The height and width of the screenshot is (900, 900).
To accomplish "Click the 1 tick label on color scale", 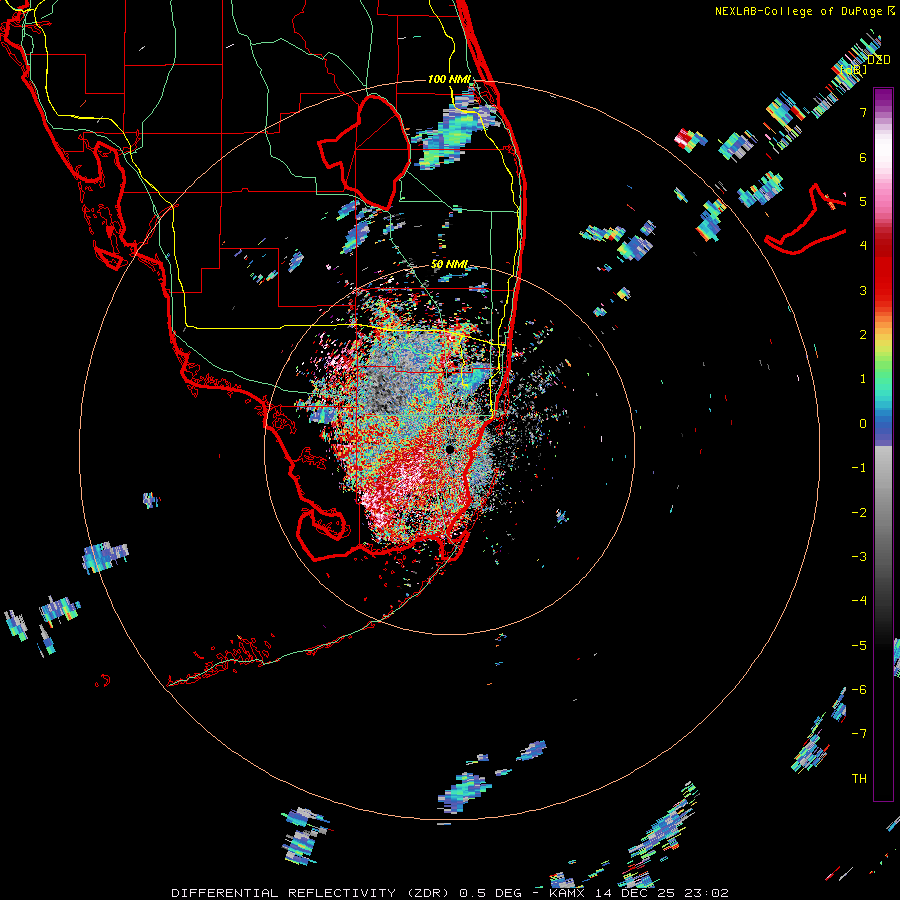I will point(863,379).
